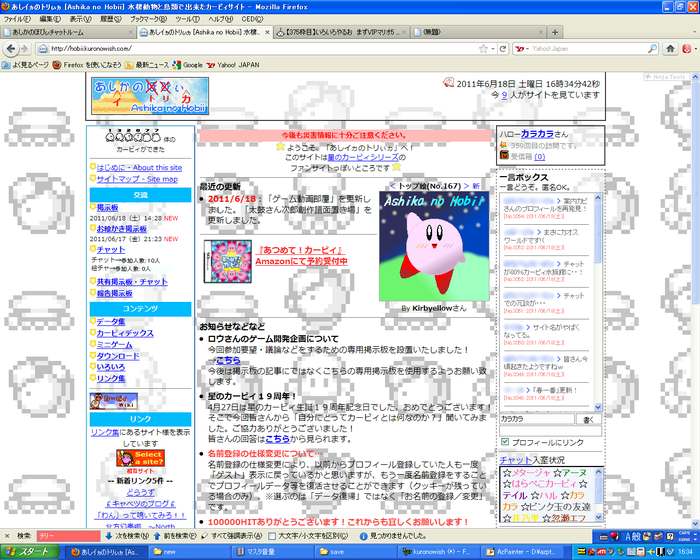
Task: Open the Yahoo search engine dropdown
Action: point(521,49)
